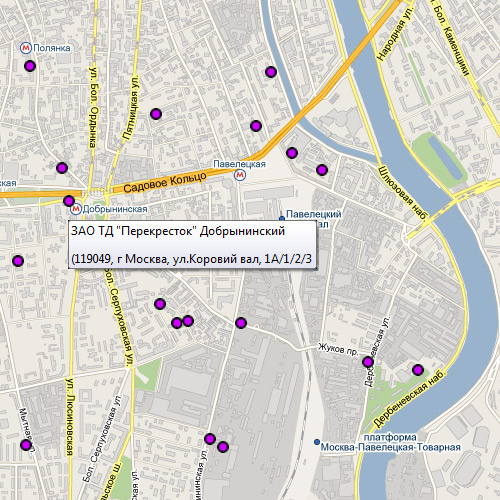Select the upper marker of the bottom pair

click(210, 439)
